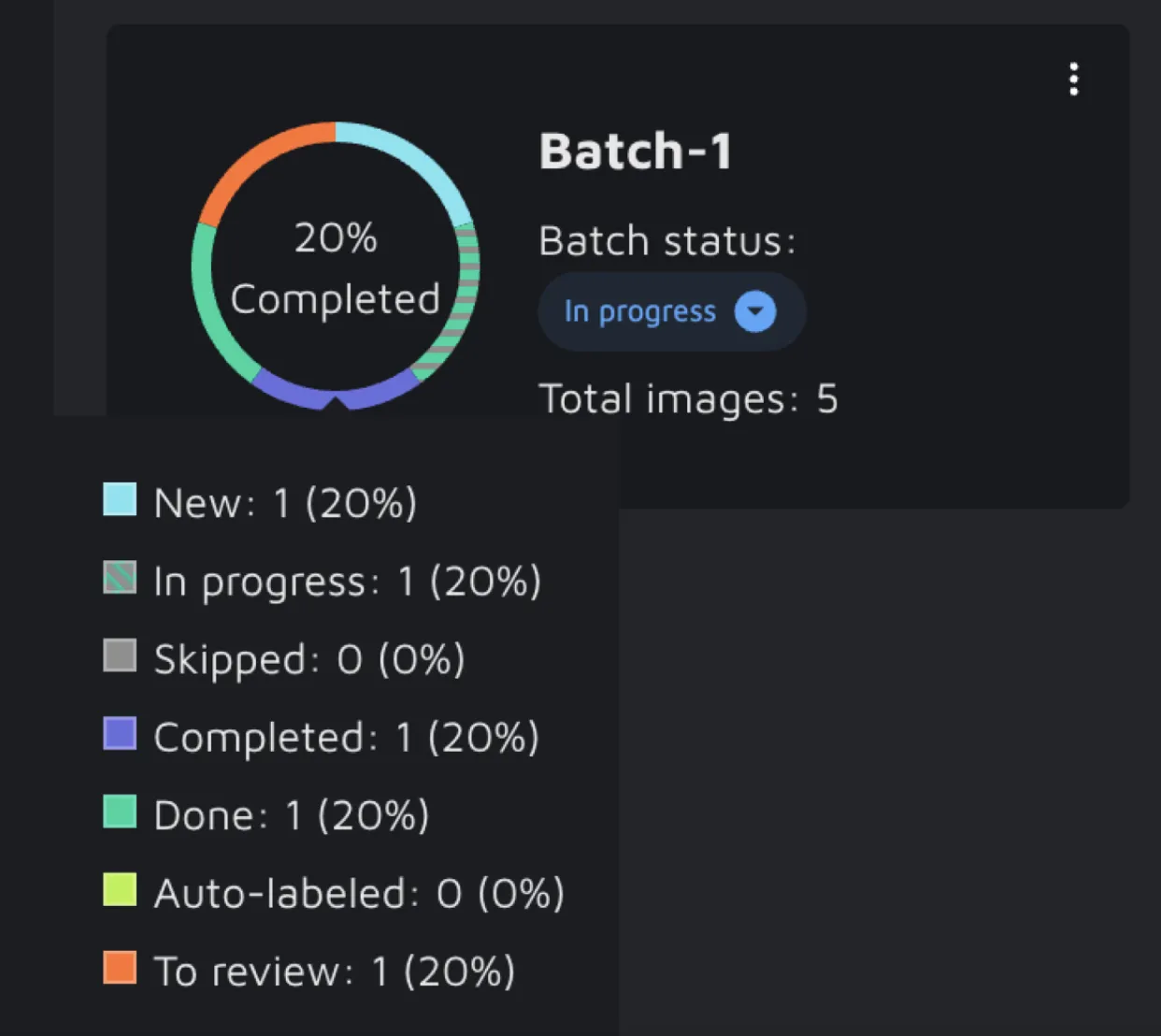Click the 20% Completed center label
This screenshot has height=1036, width=1161.
tap(335, 269)
